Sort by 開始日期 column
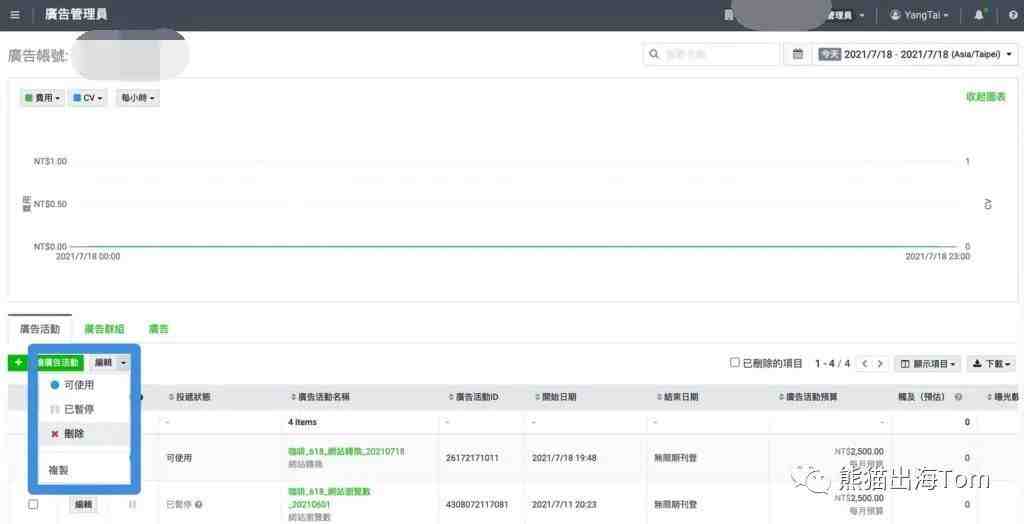The width and height of the screenshot is (1024, 524). [554, 397]
